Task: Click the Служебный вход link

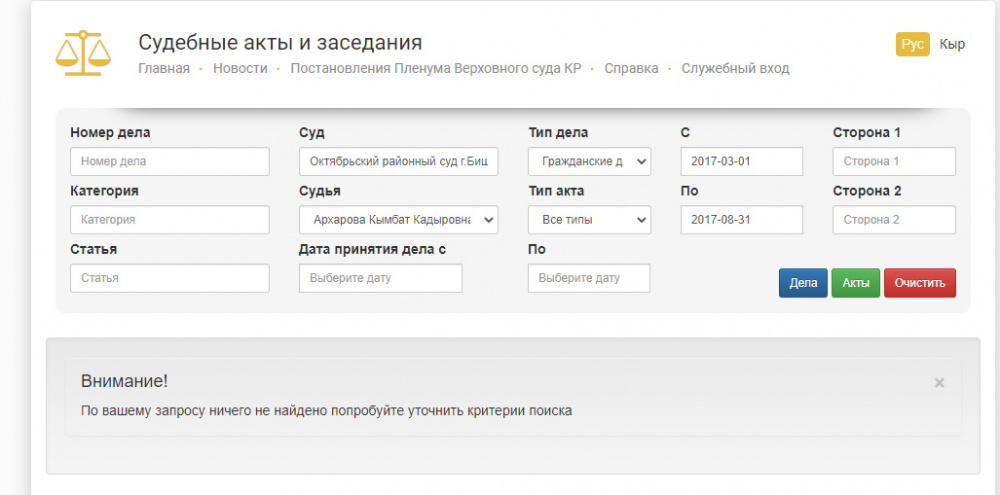Action: click(735, 69)
